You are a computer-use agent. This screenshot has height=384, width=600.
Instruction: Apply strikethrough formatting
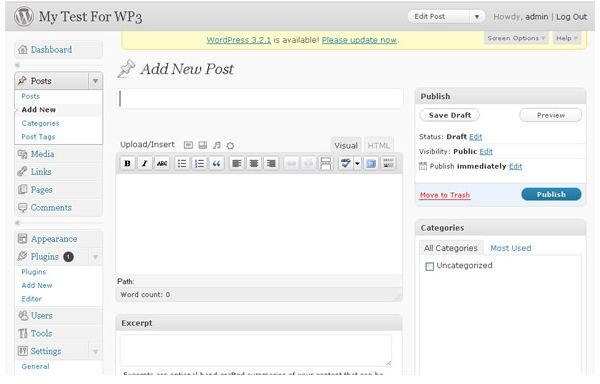(x=162, y=163)
